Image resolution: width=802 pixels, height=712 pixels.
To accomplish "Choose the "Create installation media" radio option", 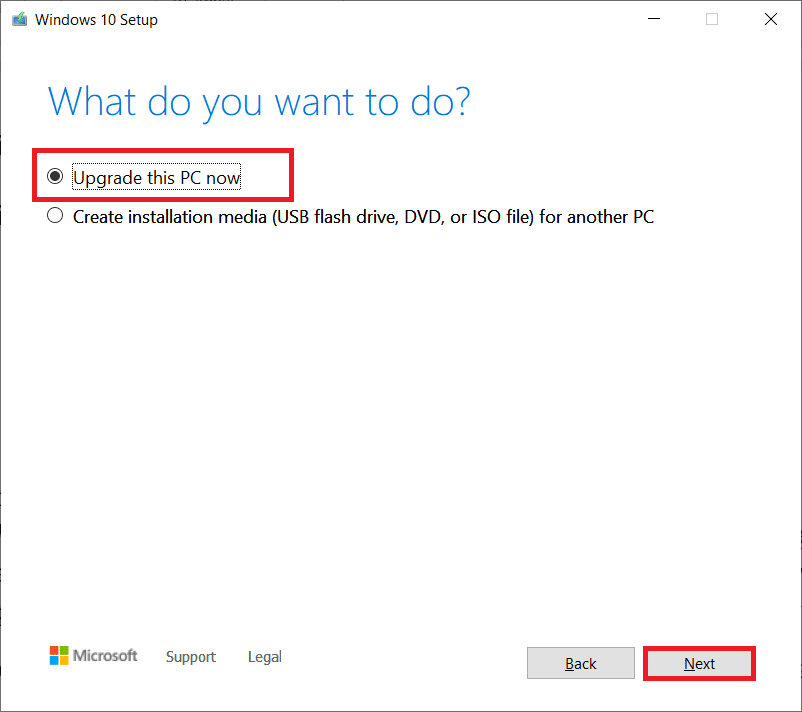I will (x=55, y=216).
